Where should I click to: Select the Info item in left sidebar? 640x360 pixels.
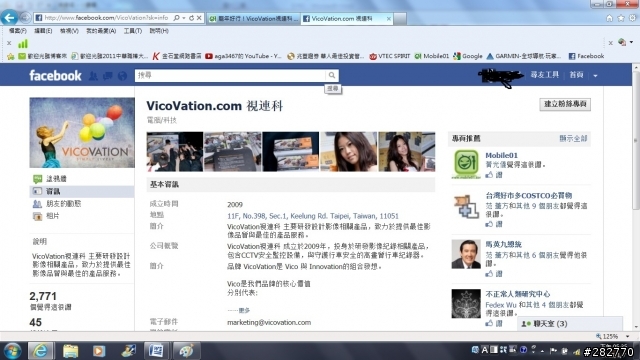pyautogui.click(x=82, y=191)
